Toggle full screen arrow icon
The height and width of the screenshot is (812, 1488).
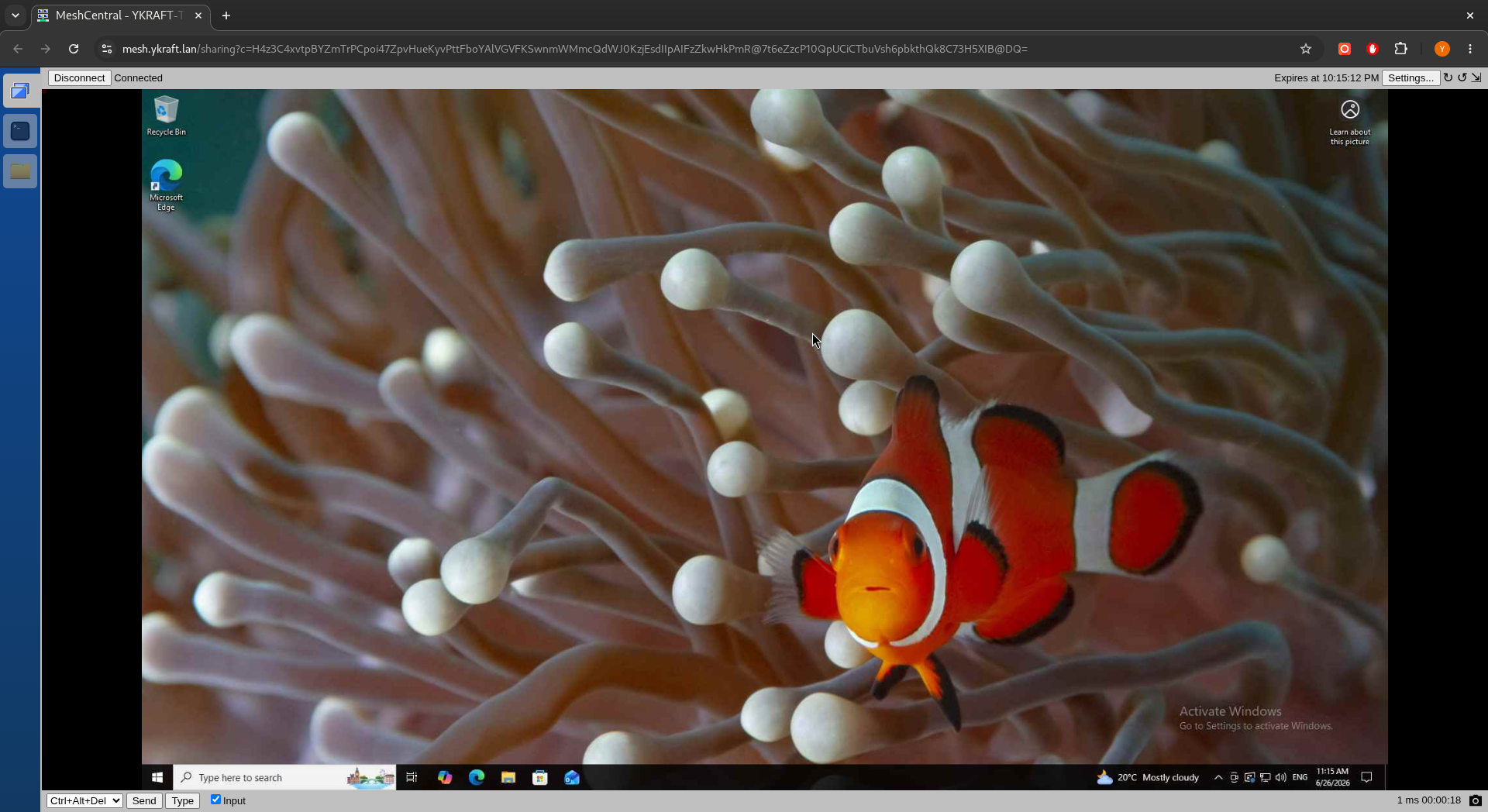(1476, 77)
